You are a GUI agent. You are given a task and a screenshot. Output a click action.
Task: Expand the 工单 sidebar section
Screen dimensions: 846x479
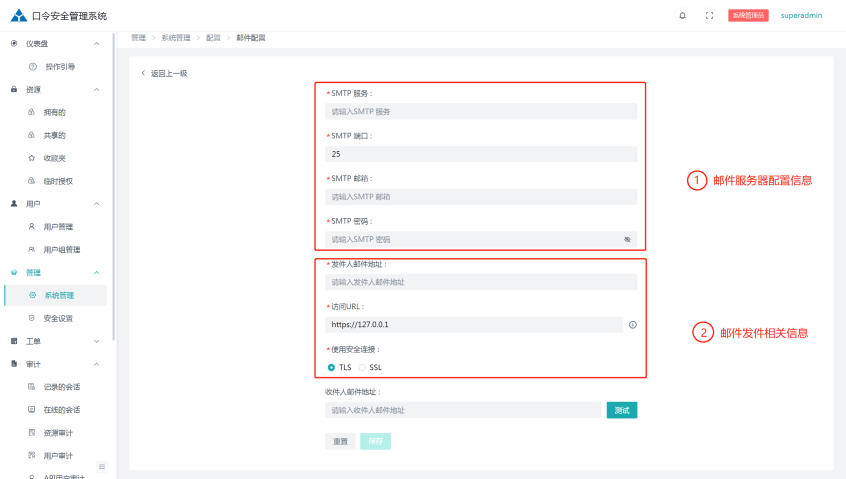(96, 341)
